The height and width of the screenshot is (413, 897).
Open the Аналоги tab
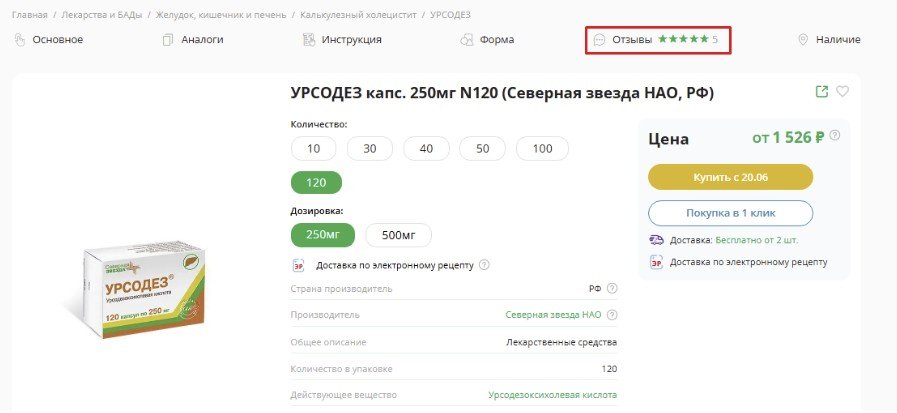[x=193, y=40]
